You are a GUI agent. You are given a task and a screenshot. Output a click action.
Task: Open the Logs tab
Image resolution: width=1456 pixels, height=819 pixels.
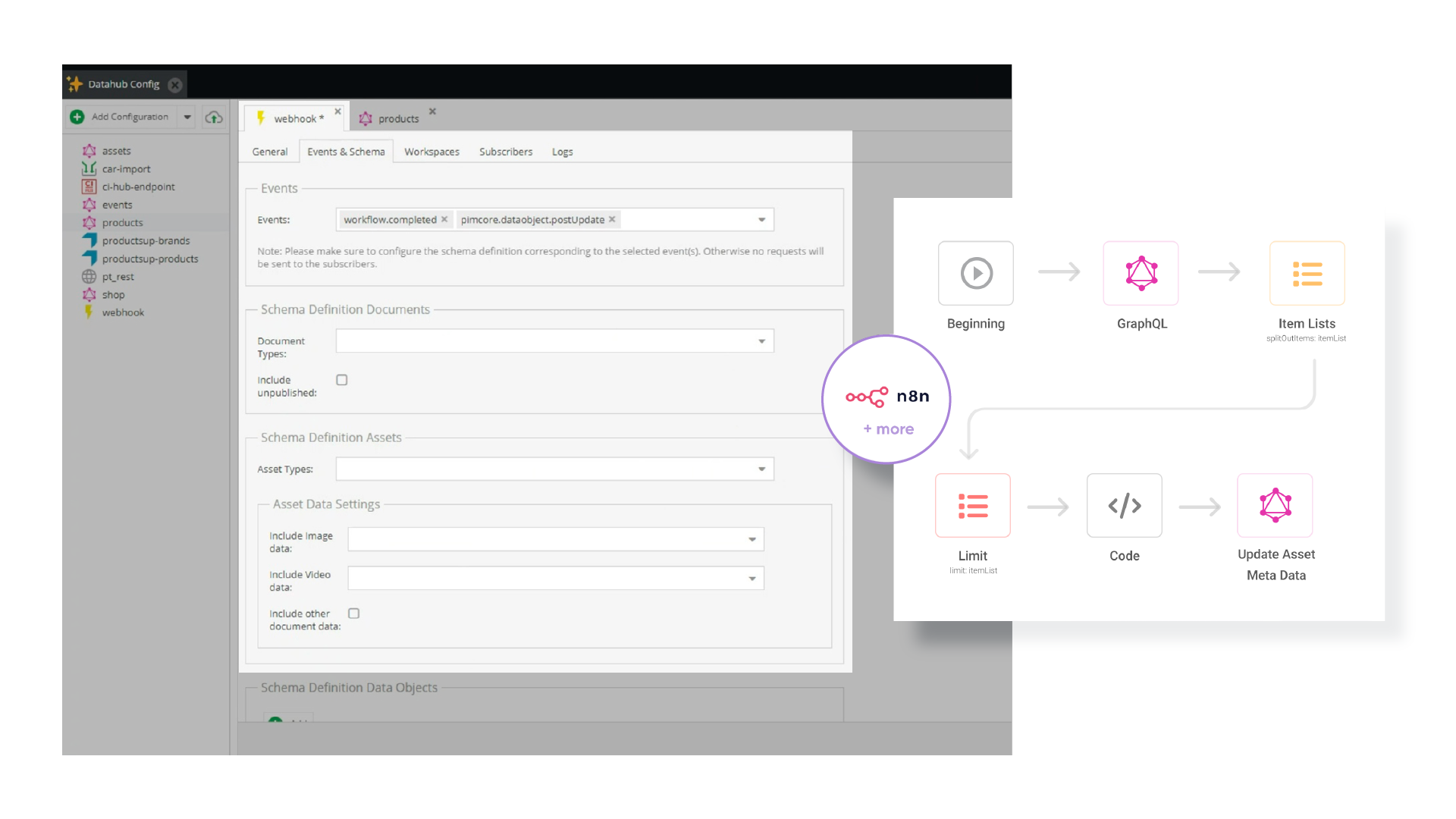pyautogui.click(x=562, y=152)
